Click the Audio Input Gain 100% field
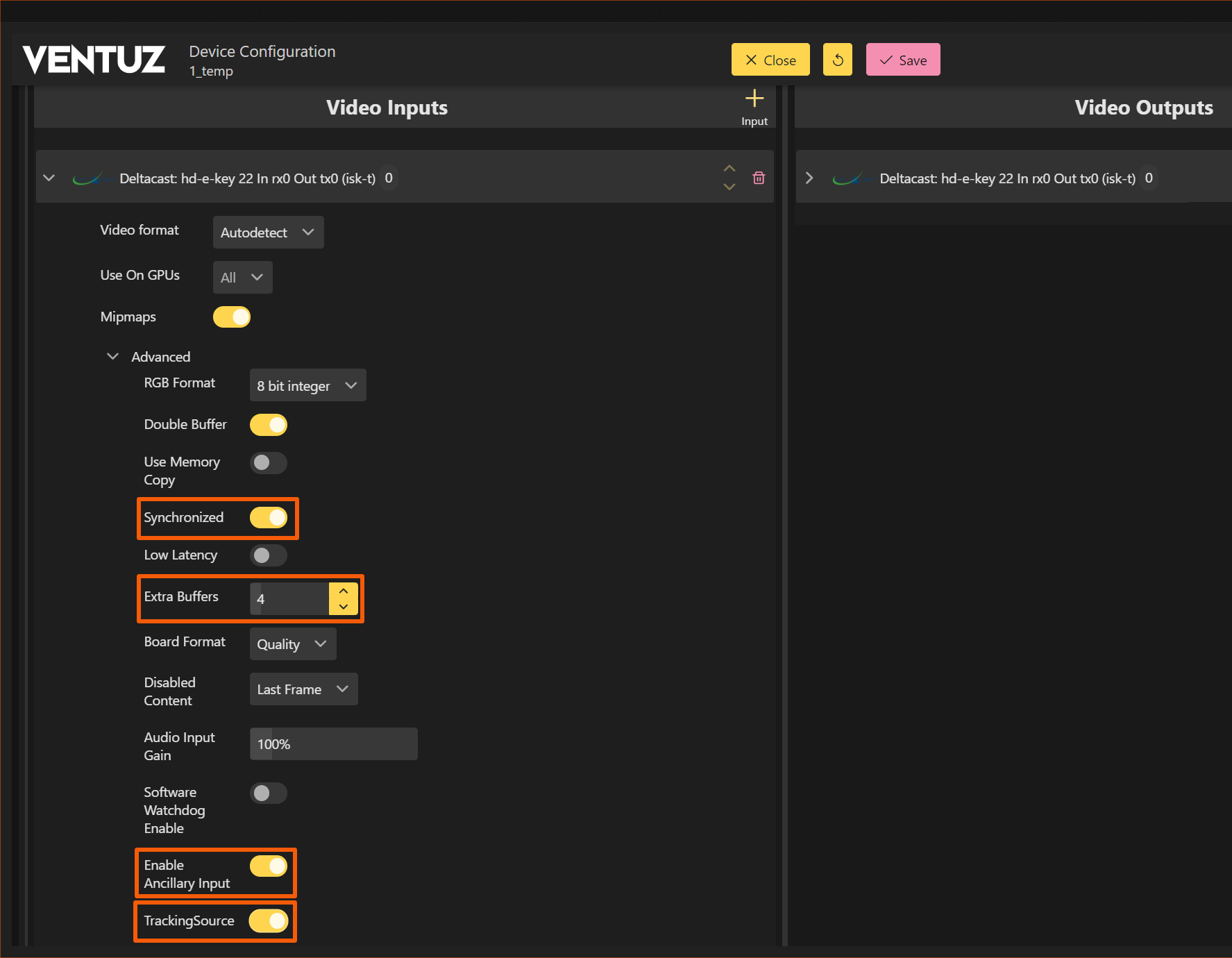 click(x=333, y=744)
